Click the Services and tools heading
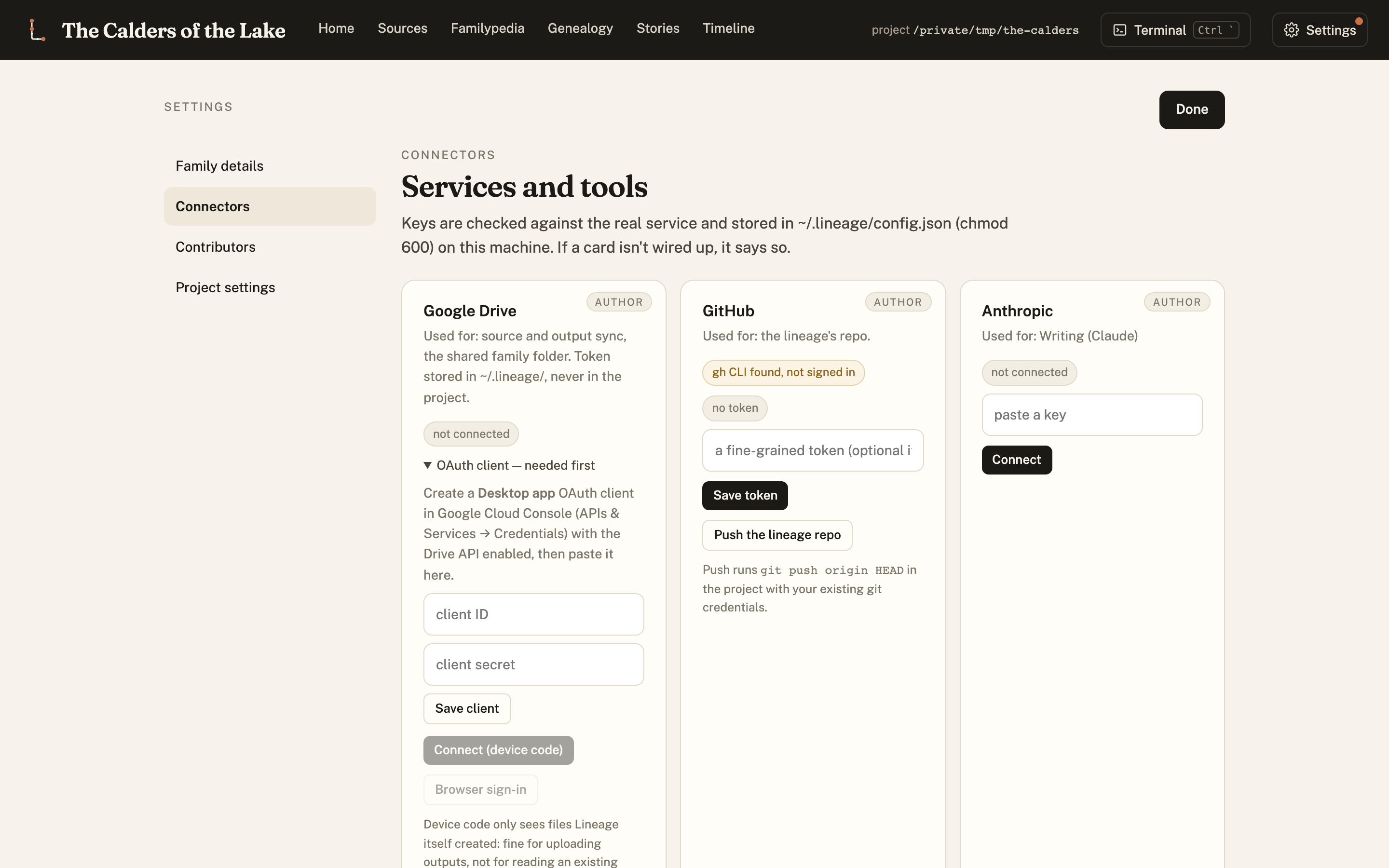 click(x=524, y=187)
